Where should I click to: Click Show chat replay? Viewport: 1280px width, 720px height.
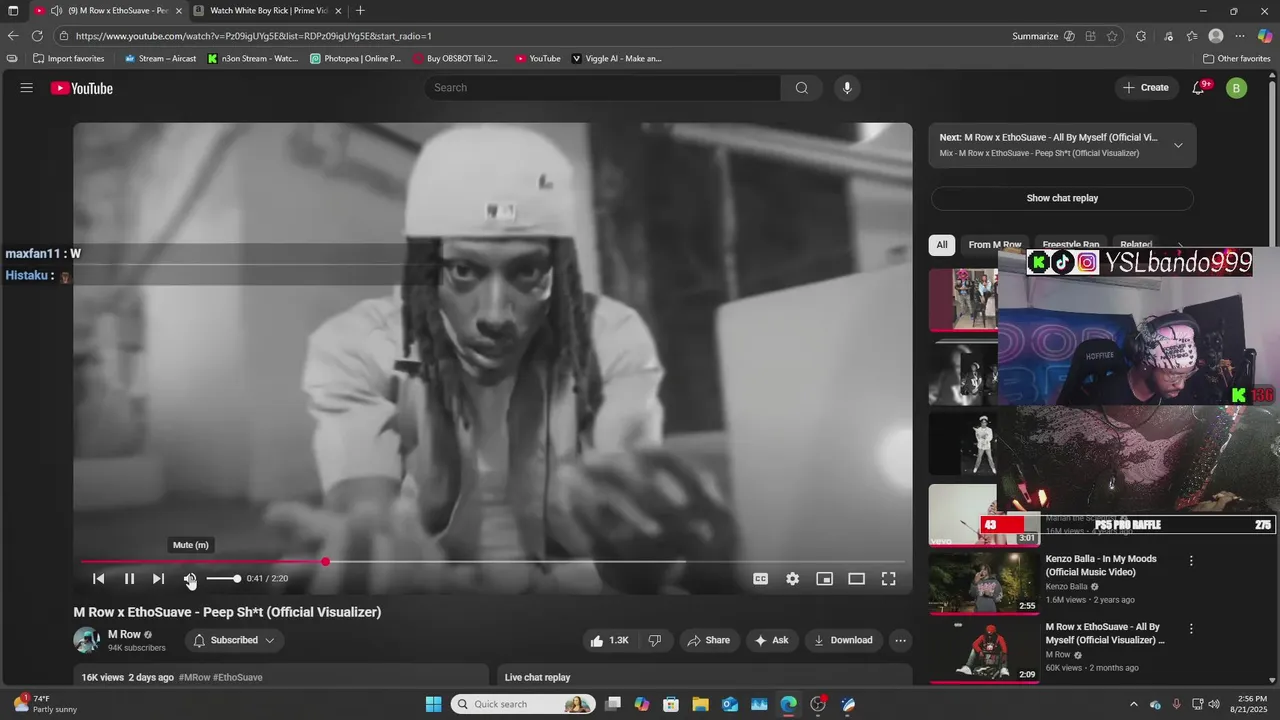click(x=1062, y=198)
